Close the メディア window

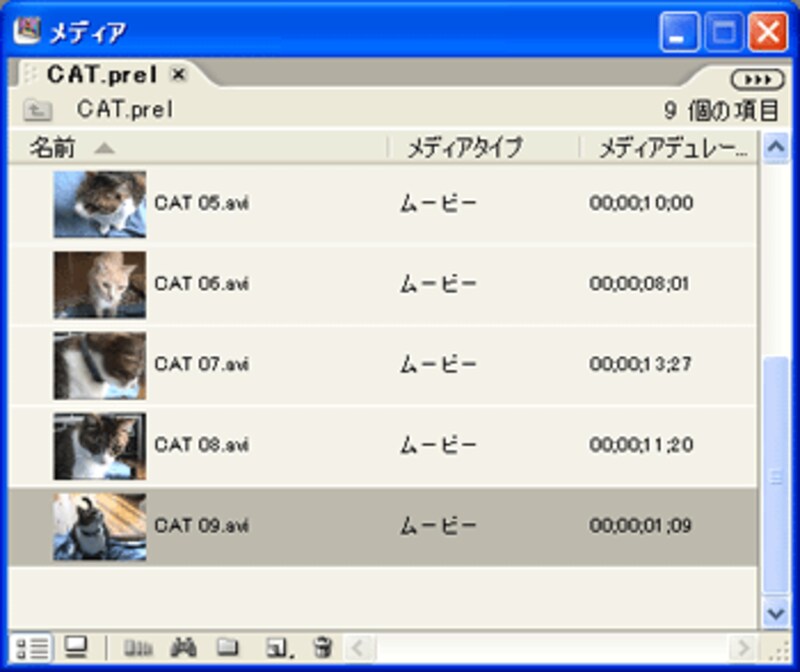pos(767,33)
